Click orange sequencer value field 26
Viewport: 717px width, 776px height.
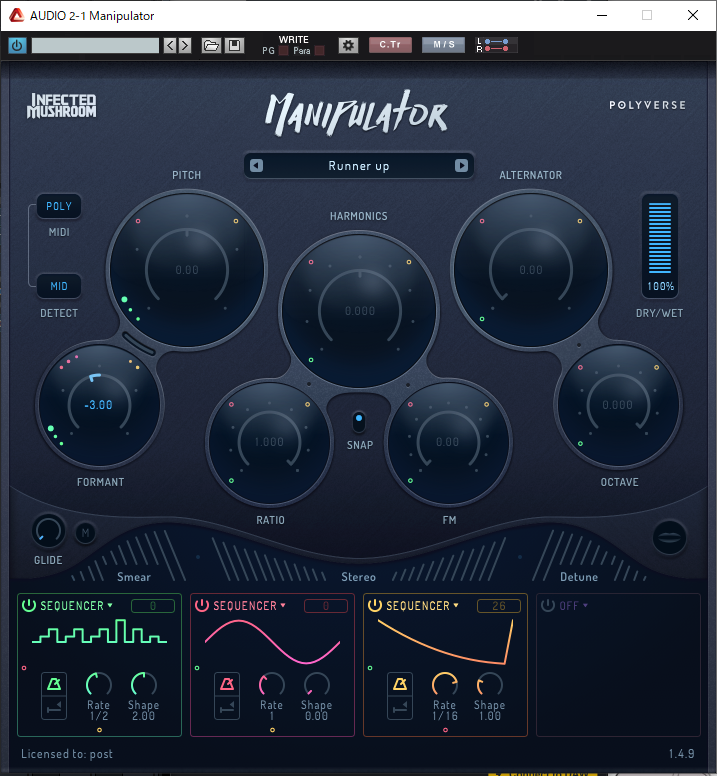(499, 606)
